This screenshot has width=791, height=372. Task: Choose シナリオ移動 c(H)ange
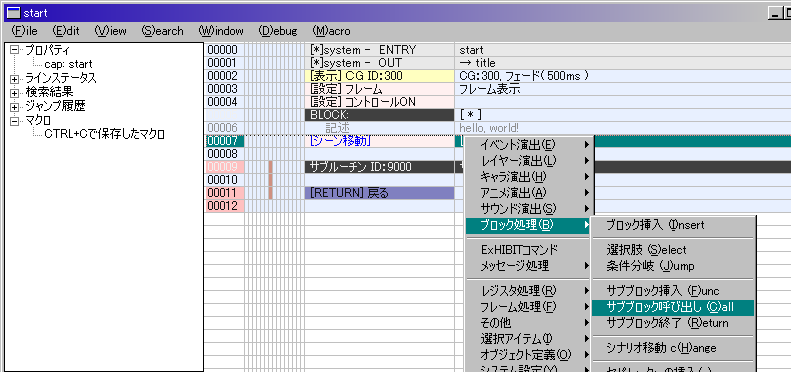(x=672, y=348)
